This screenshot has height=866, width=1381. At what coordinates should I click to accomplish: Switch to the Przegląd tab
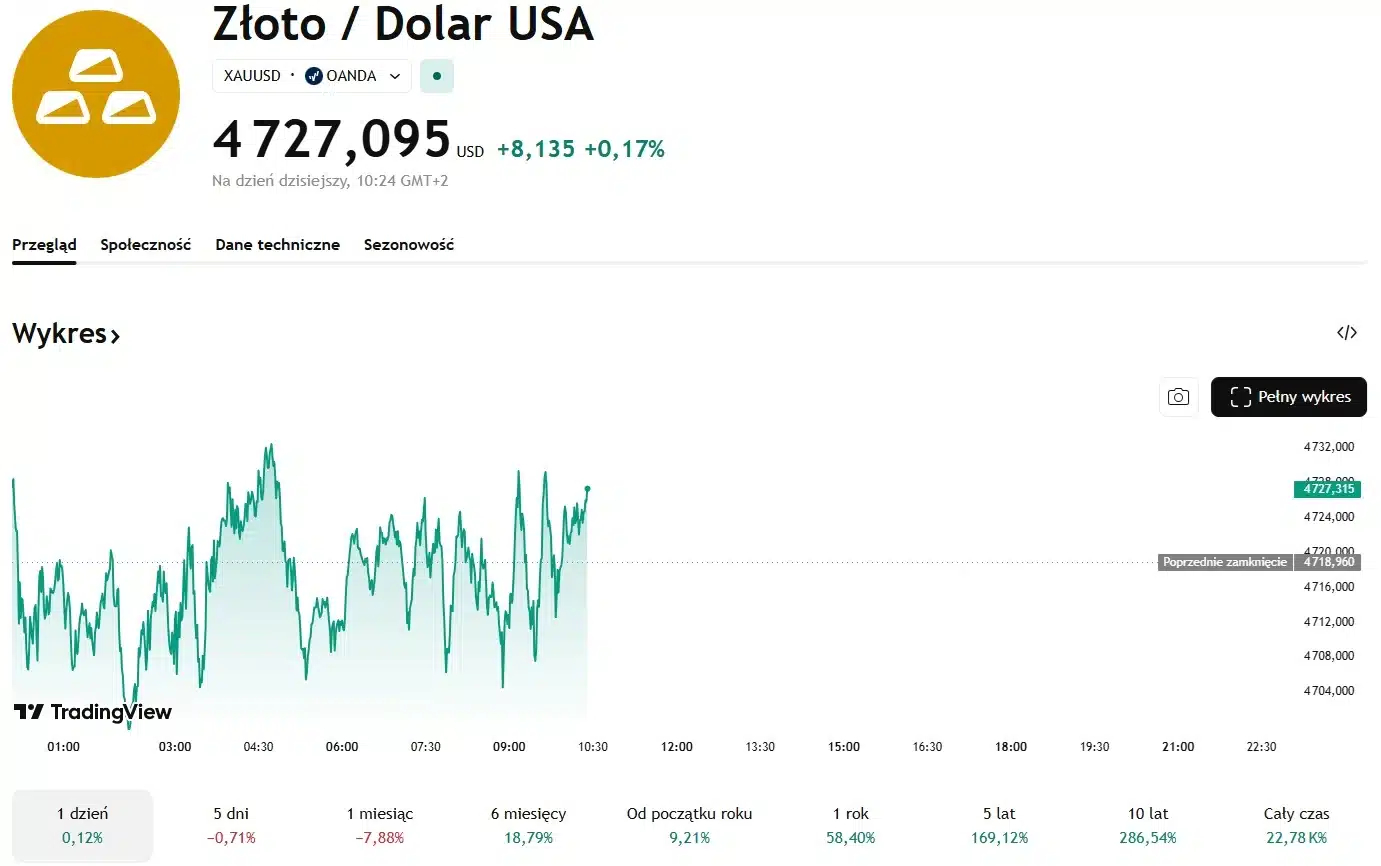pos(44,245)
